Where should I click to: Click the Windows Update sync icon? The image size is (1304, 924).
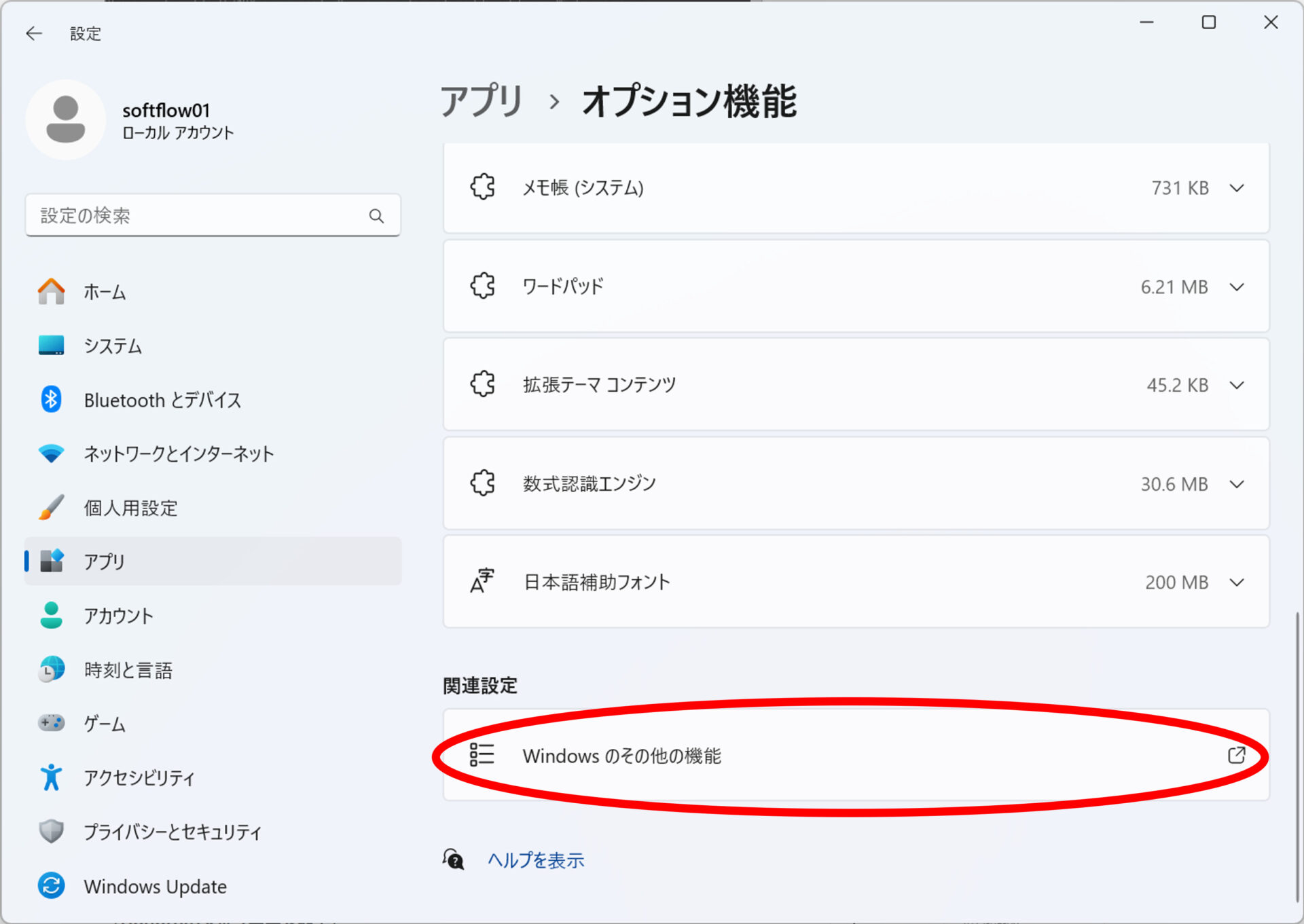pos(52,885)
